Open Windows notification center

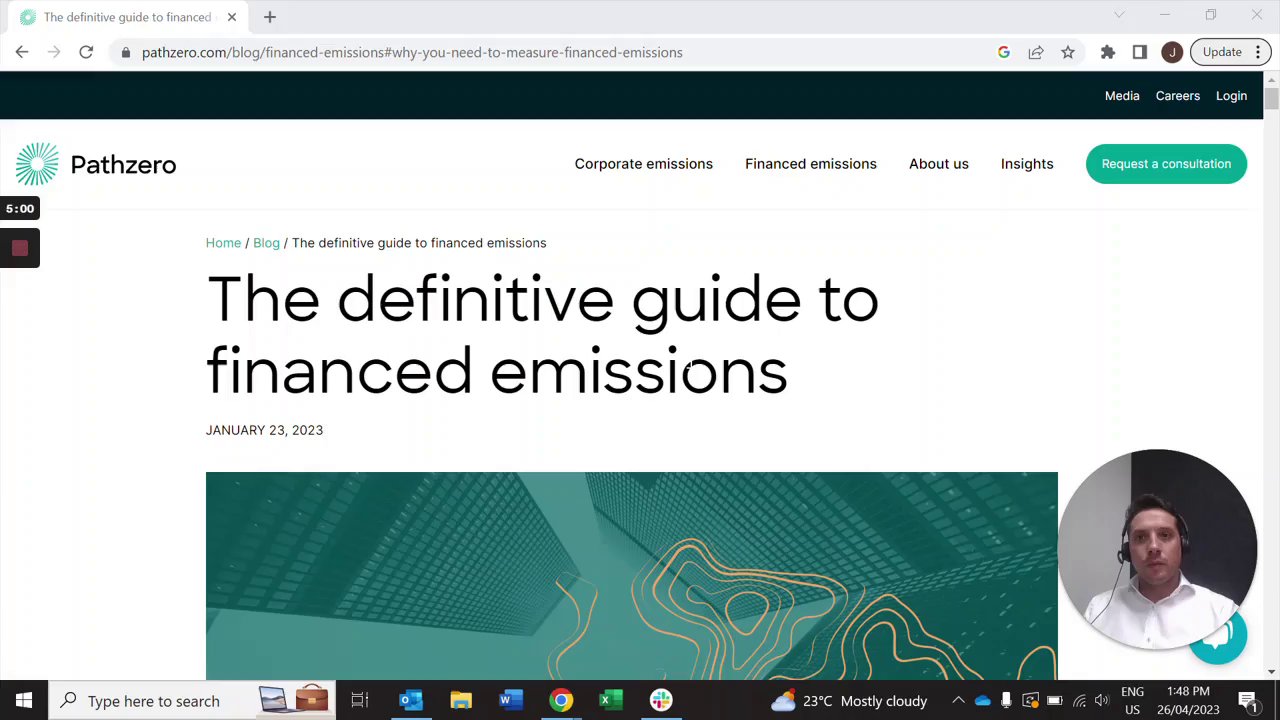pos(1248,701)
